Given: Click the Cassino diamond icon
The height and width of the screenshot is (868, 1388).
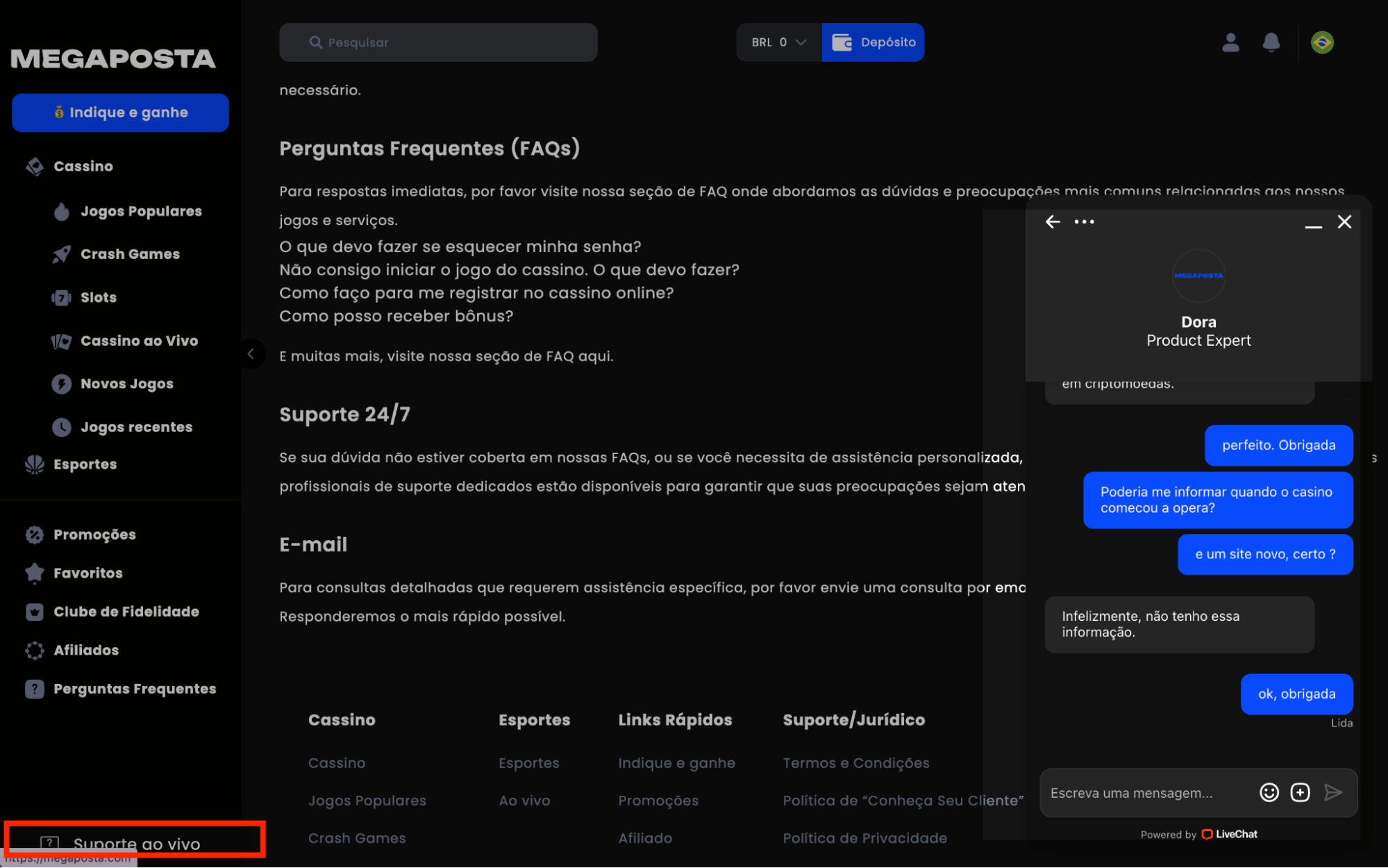Looking at the screenshot, I should click(x=35, y=167).
